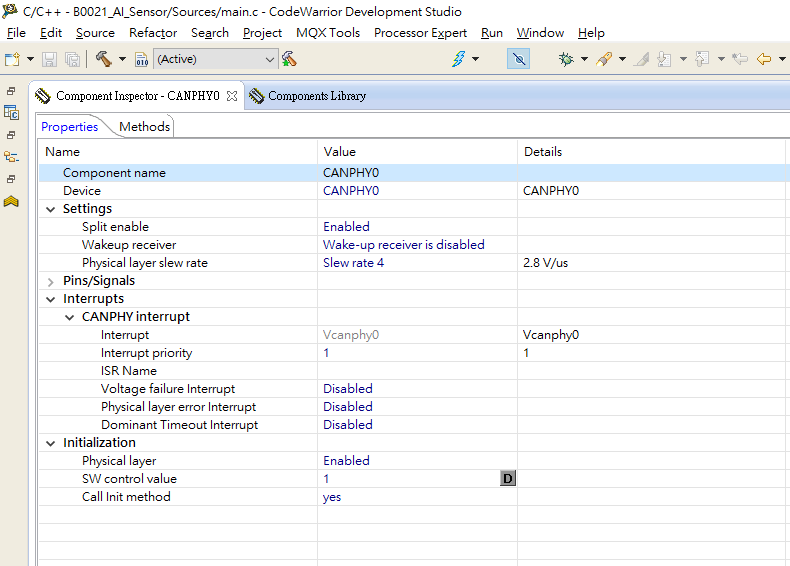790x566 pixels.
Task: Open the Search menu
Action: click(x=210, y=33)
